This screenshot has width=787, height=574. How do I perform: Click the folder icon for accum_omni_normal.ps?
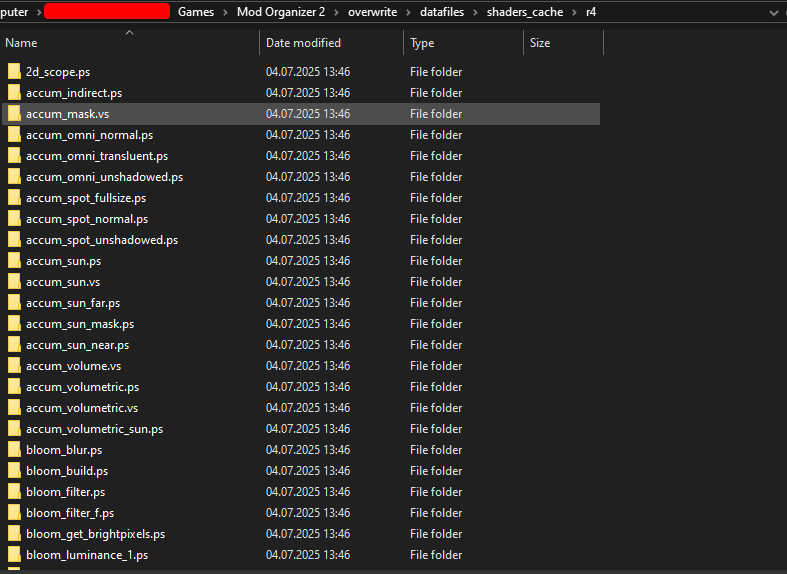[14, 135]
